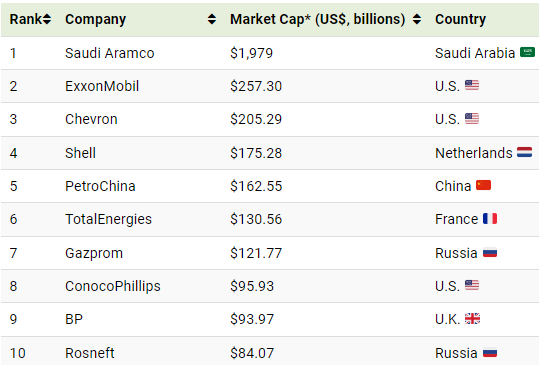Select the ExxonMobil company name
The width and height of the screenshot is (539, 365).
coord(102,86)
